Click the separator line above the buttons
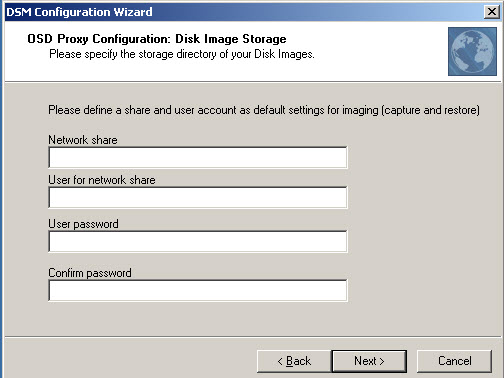This screenshot has height=378, width=504. point(252,337)
